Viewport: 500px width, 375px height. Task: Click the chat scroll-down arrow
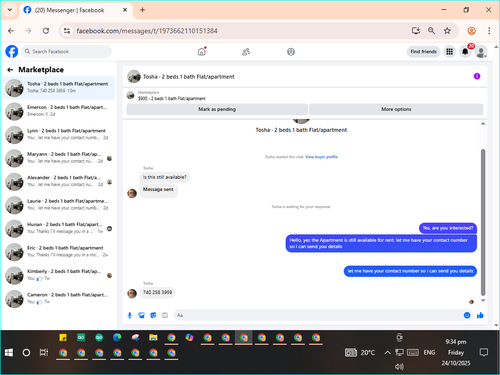483,300
